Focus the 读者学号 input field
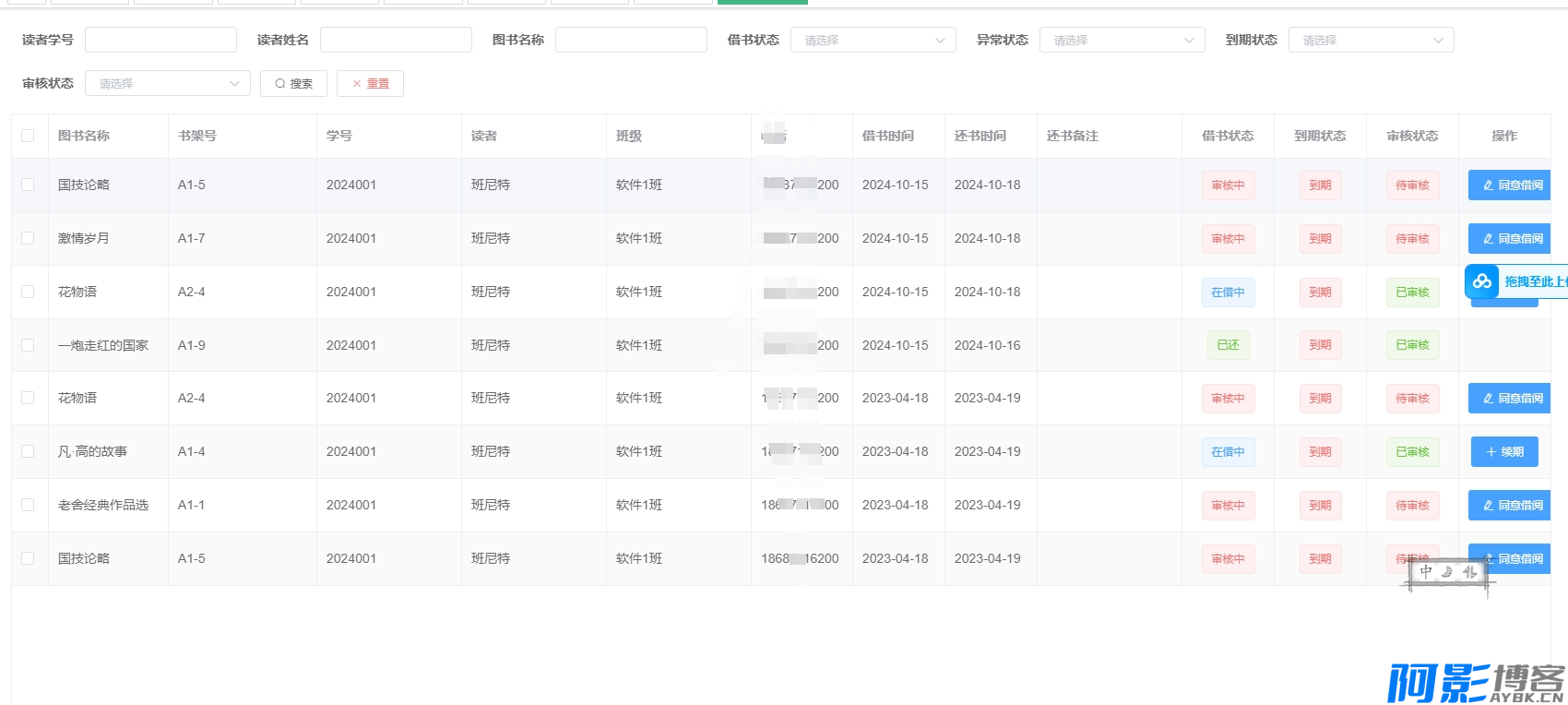The height and width of the screenshot is (705, 1568). pos(160,40)
